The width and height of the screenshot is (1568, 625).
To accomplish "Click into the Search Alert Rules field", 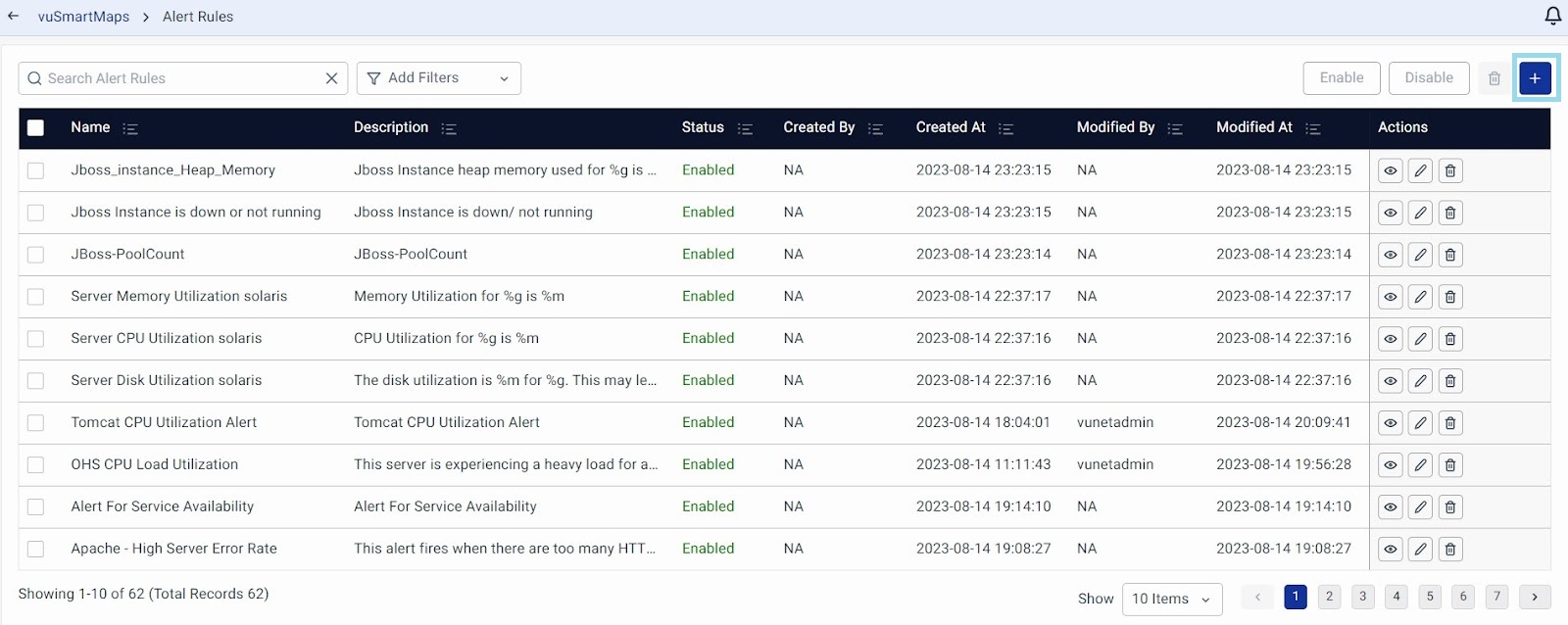I will 176,78.
